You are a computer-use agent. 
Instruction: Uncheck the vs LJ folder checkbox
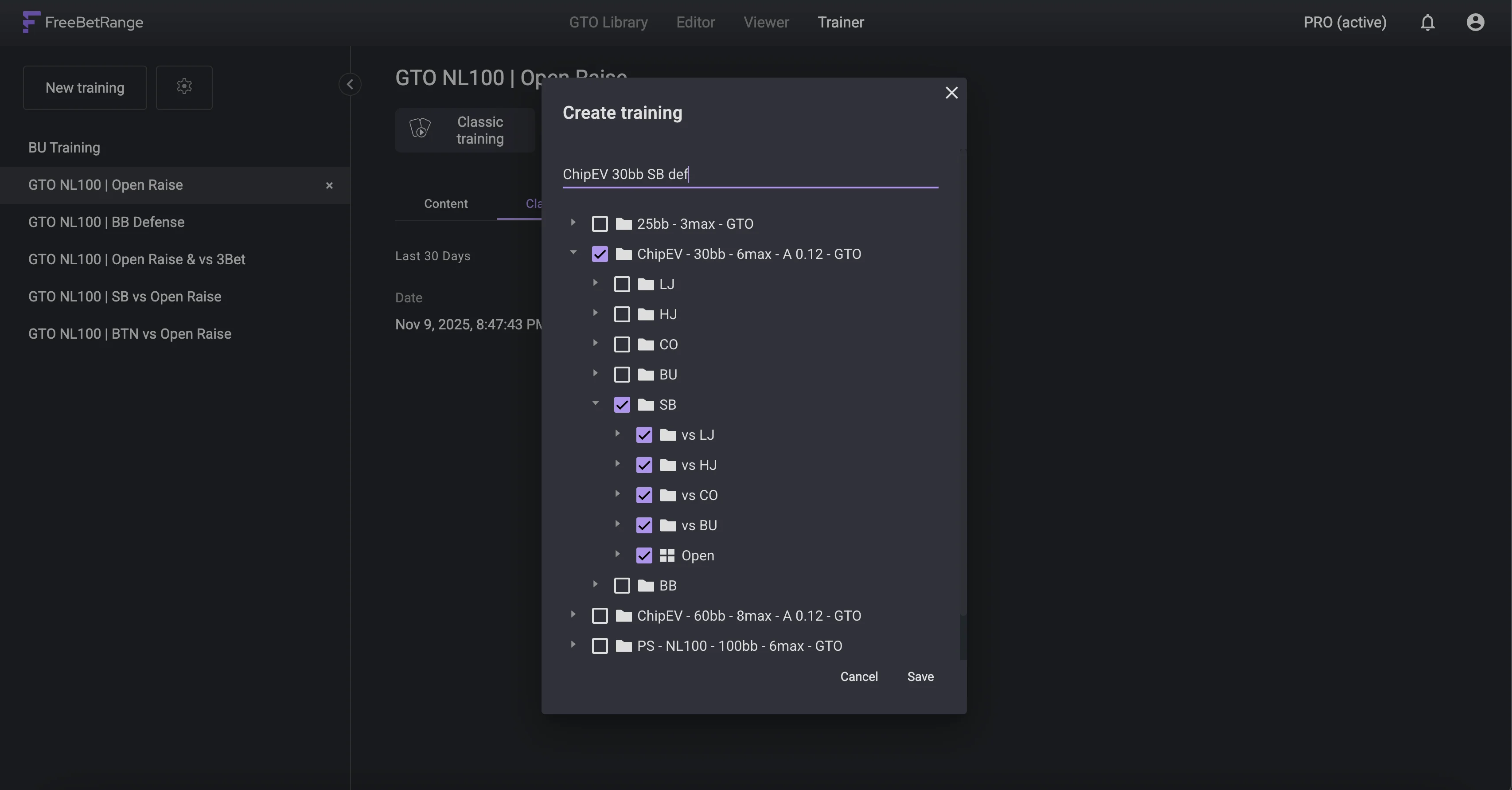click(x=644, y=435)
